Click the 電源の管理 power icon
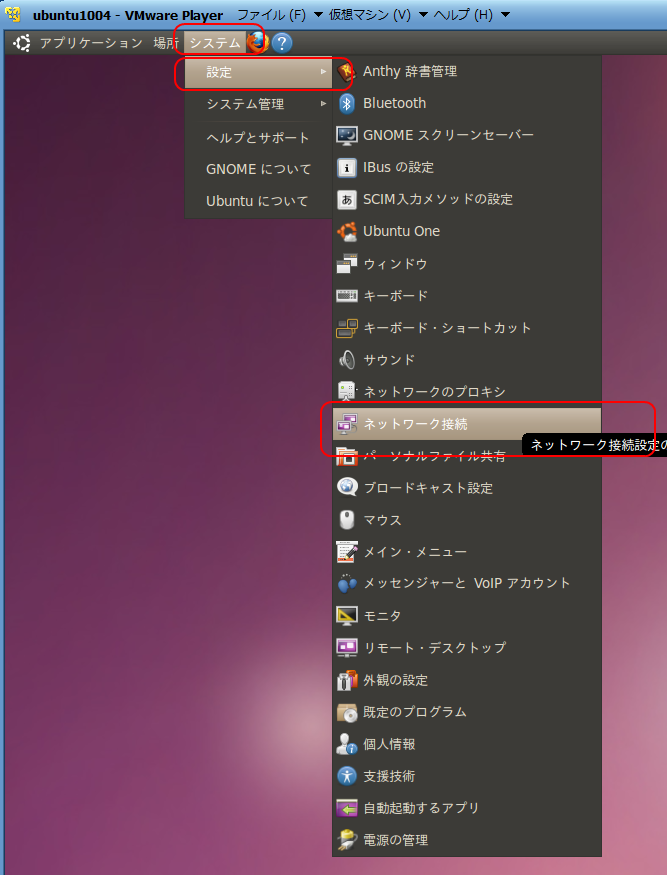 [347, 840]
